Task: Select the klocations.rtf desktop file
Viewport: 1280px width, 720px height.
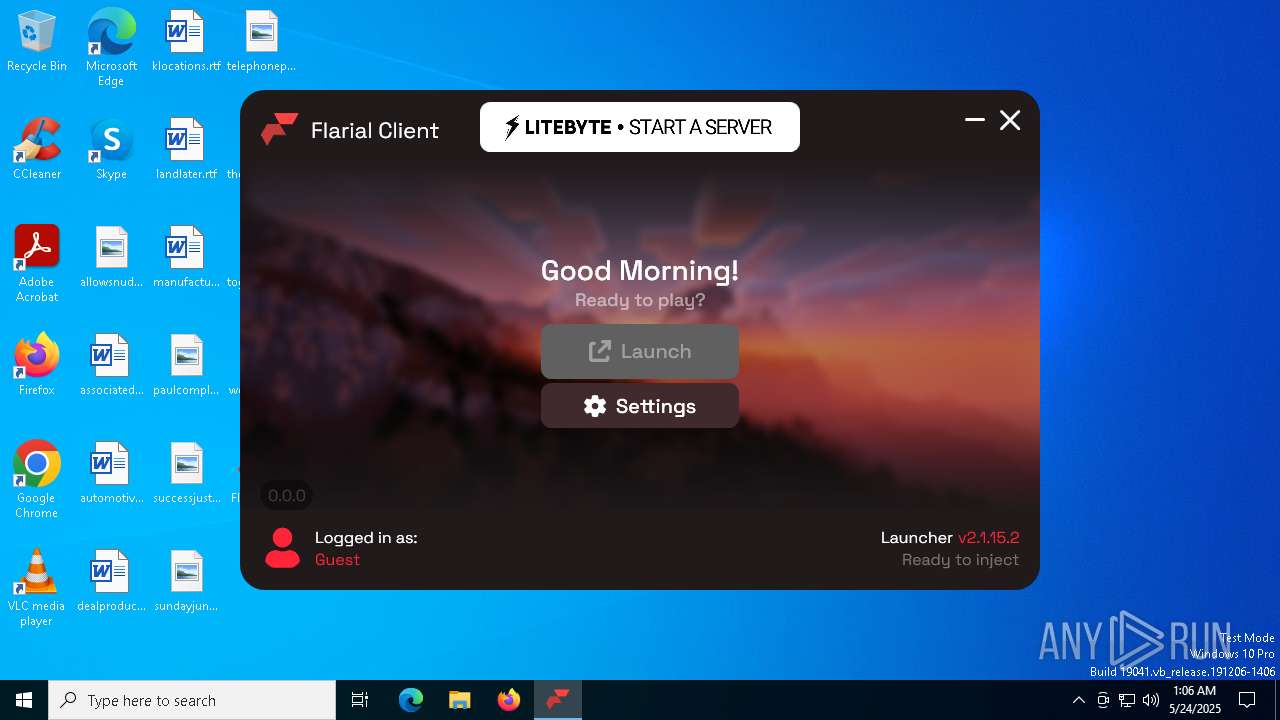Action: 185,42
